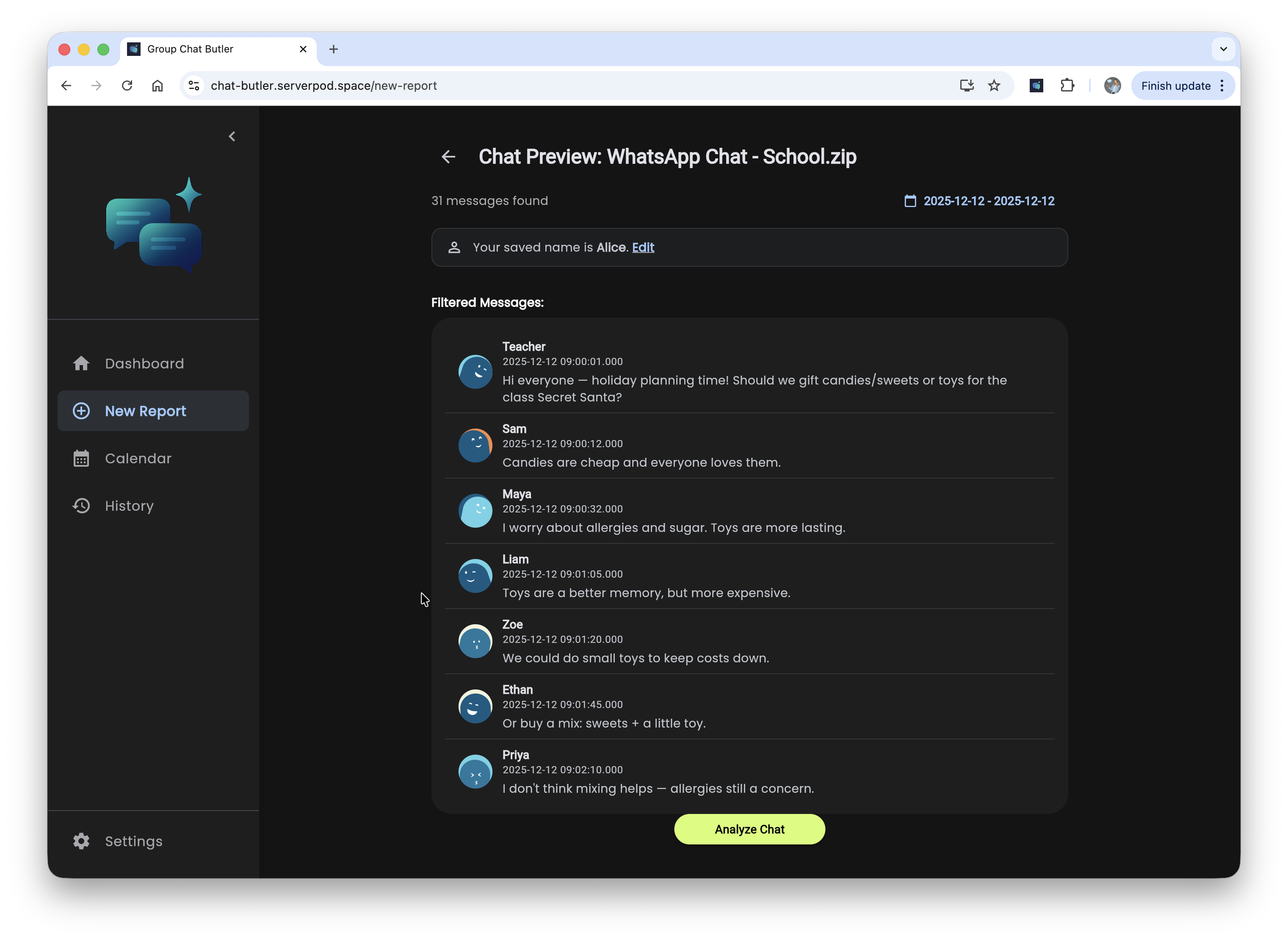Click Finish update button
The height and width of the screenshot is (941, 1288).
[x=1175, y=86]
